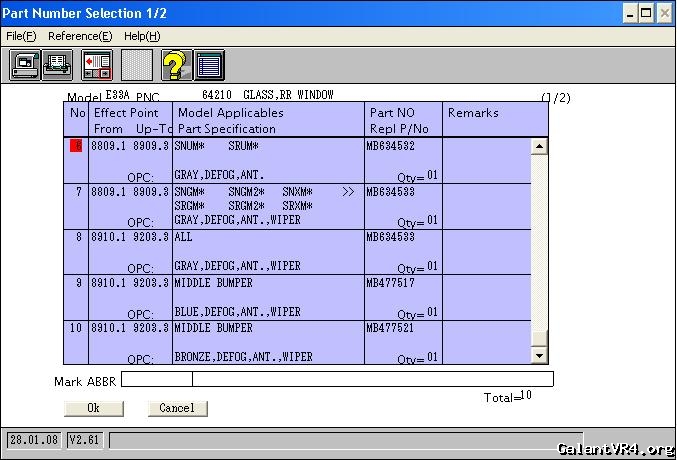Image resolution: width=677 pixels, height=460 pixels.
Task: Open the Help menu
Action: tap(142, 36)
